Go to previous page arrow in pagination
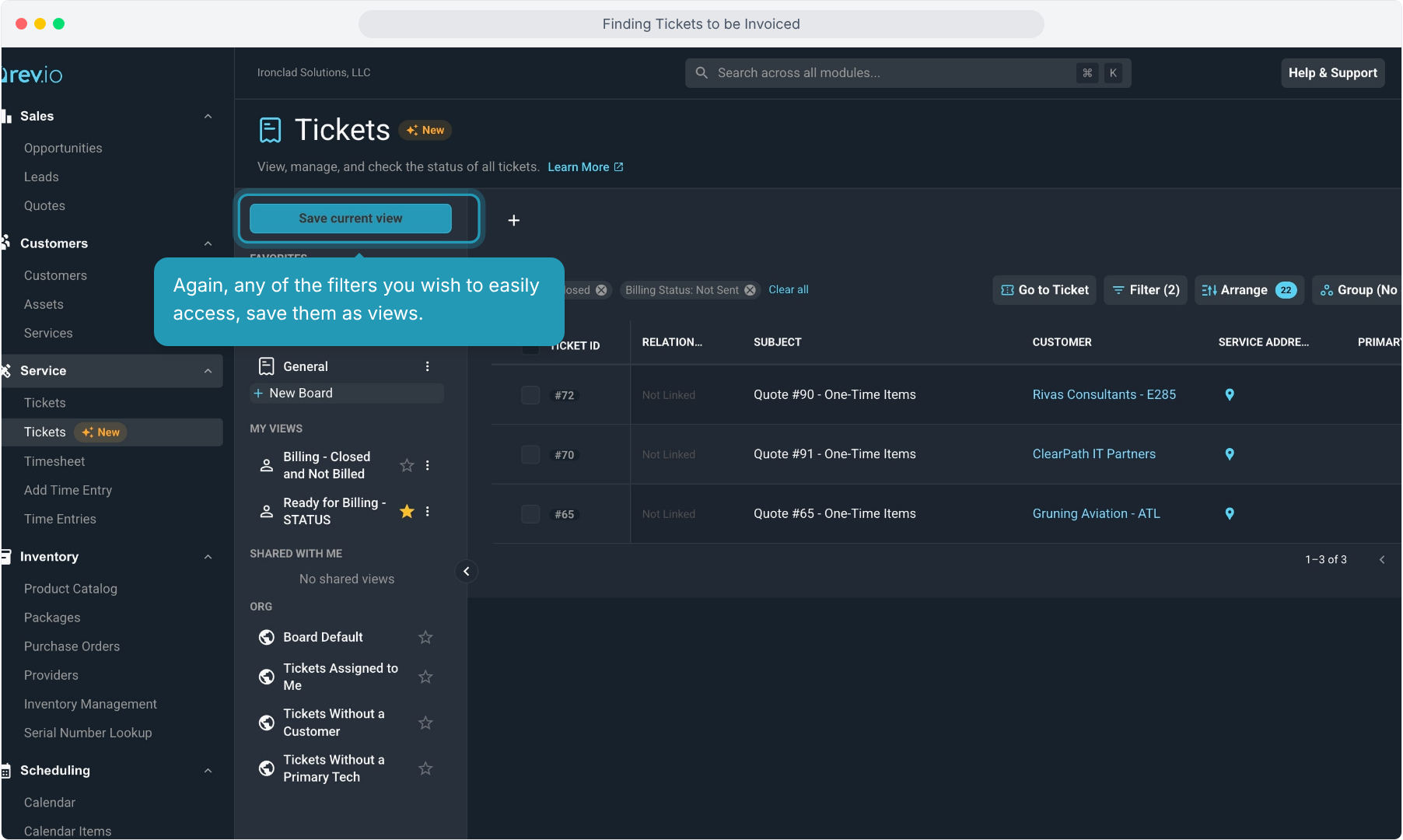Screen dimensions: 1403x840 coord(1382,560)
